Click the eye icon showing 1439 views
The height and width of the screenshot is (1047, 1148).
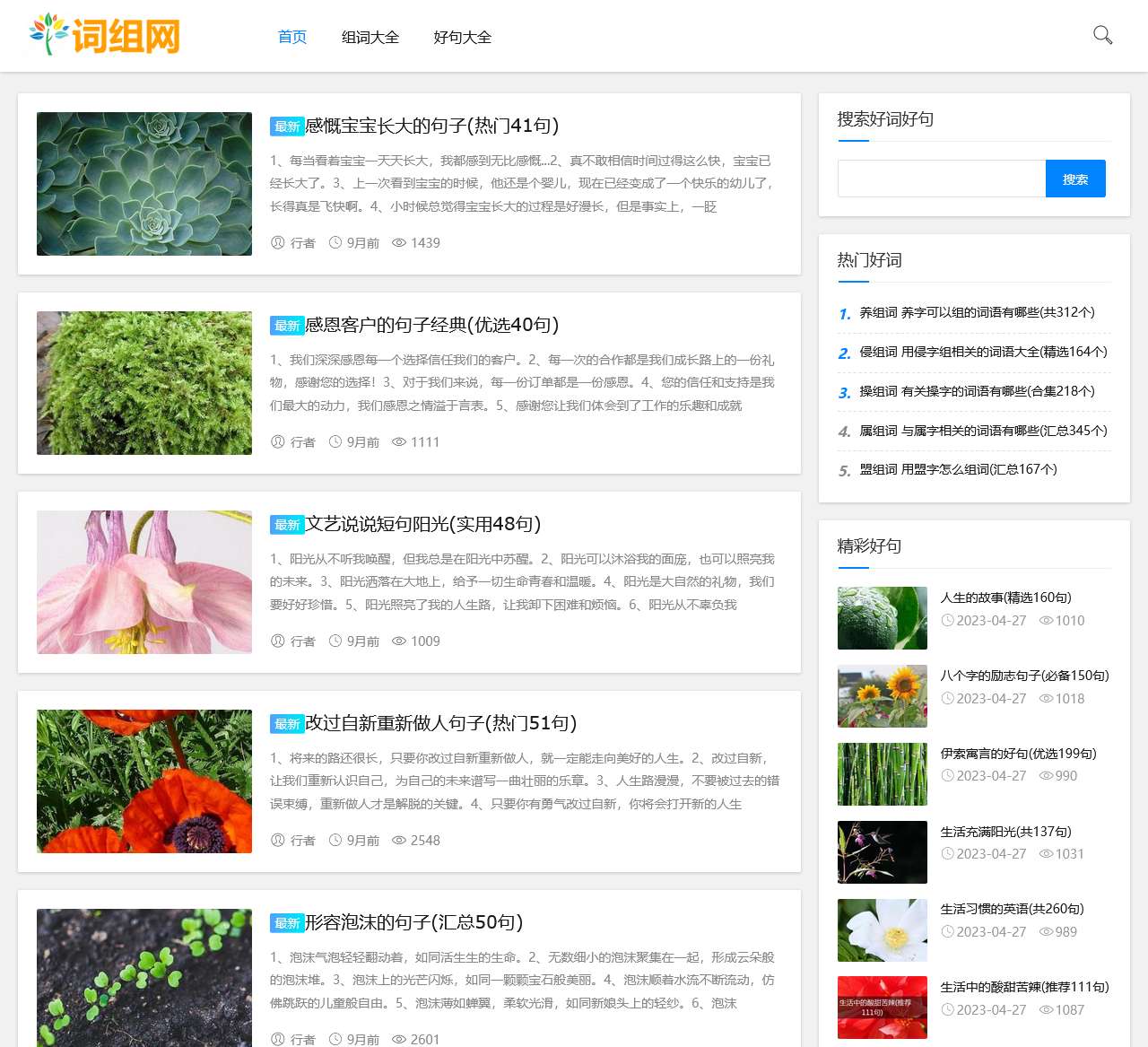pyautogui.click(x=398, y=242)
